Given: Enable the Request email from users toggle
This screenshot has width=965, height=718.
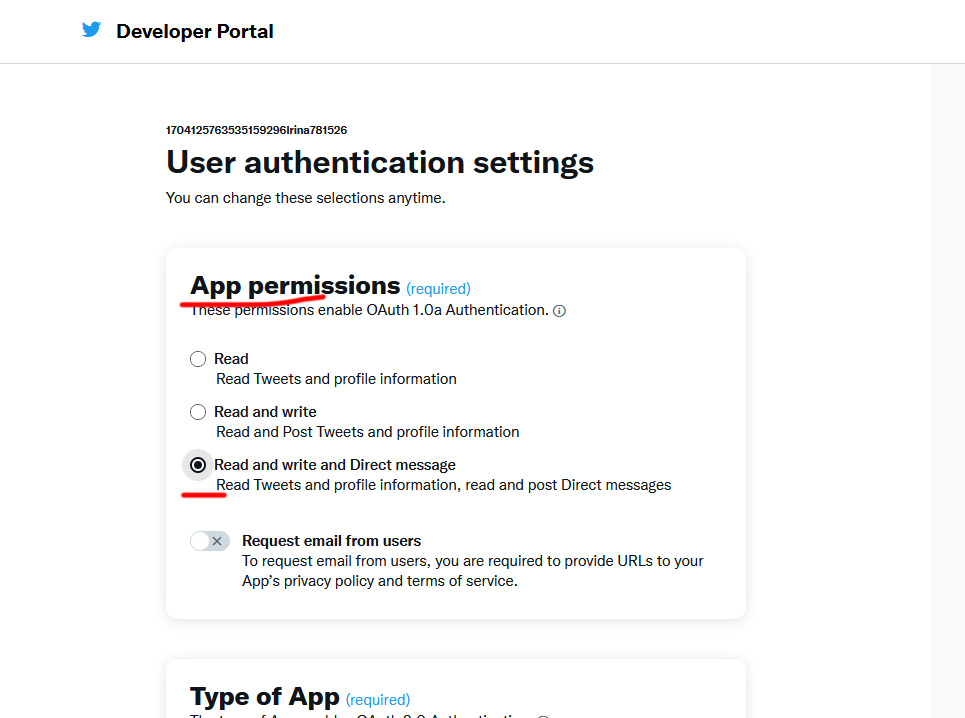Looking at the screenshot, I should click(x=210, y=541).
